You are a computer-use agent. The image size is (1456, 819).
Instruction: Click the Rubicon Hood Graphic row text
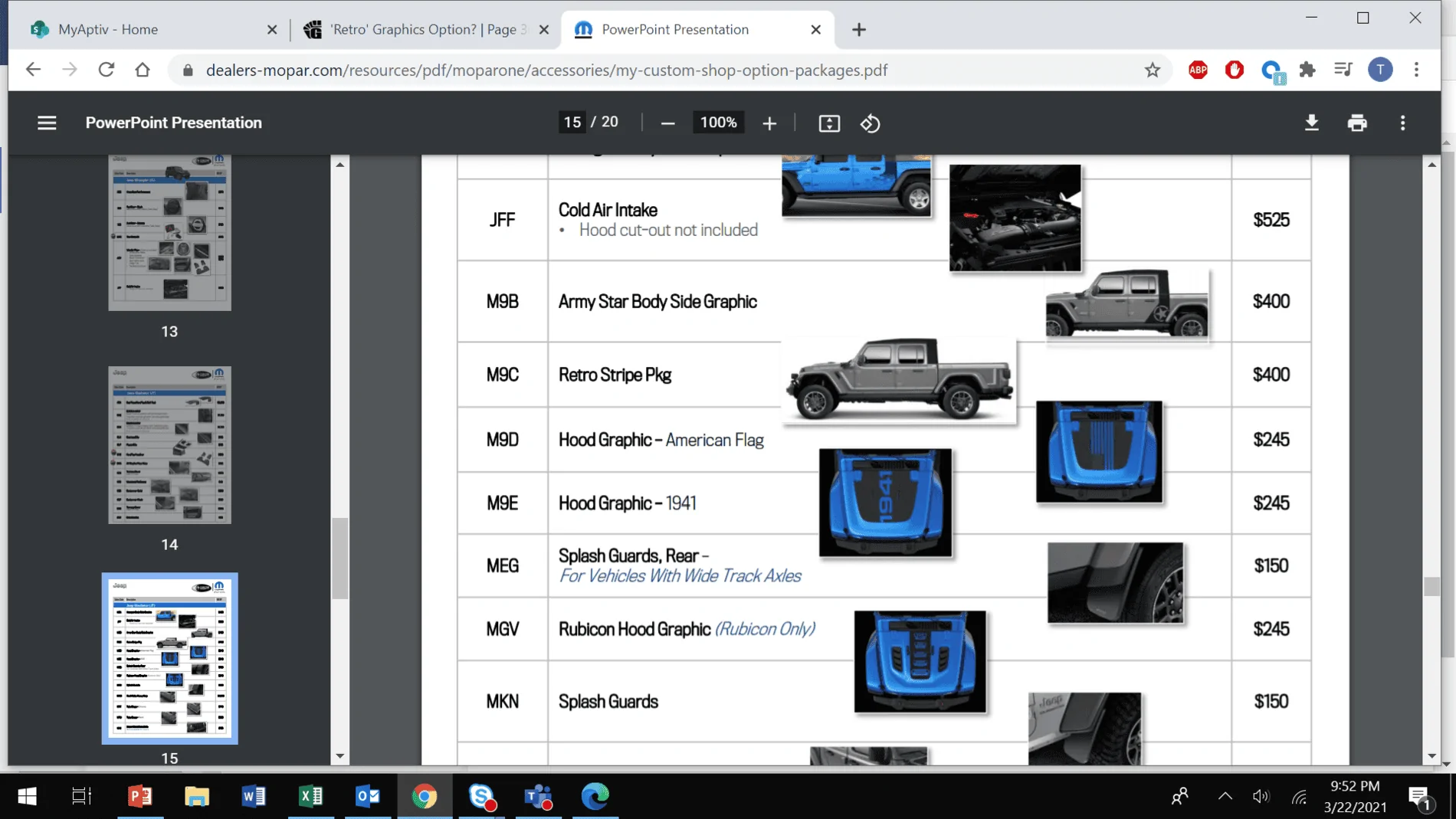click(687, 629)
